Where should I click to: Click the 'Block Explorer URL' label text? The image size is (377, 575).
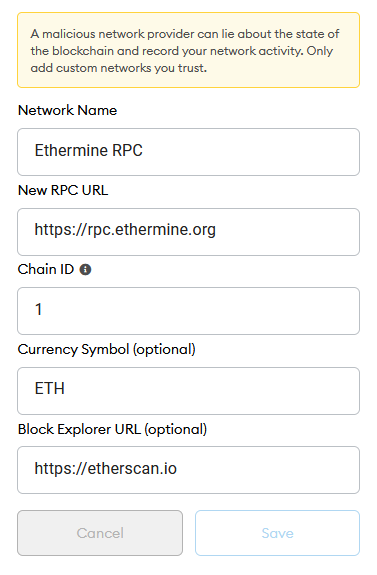pyautogui.click(x=80, y=429)
